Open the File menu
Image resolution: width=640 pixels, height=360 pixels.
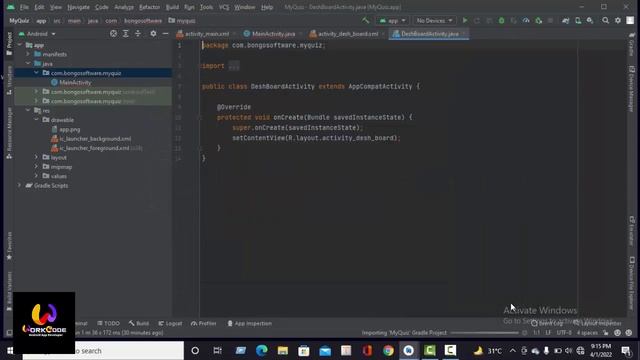pyautogui.click(x=24, y=7)
